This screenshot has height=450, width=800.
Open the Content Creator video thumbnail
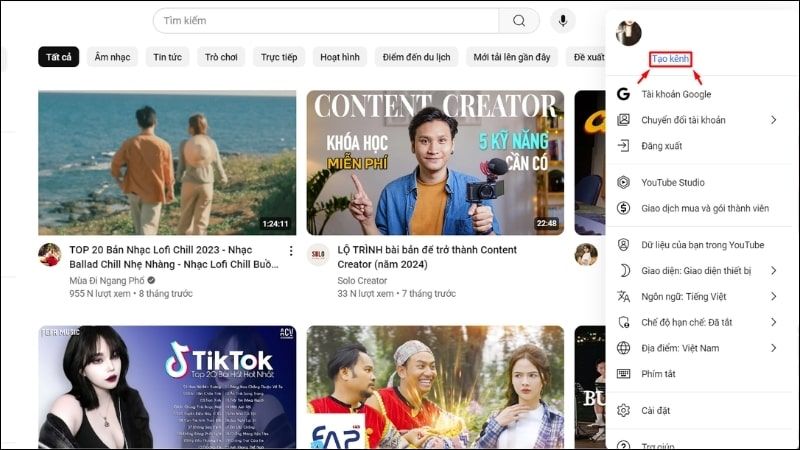[435, 163]
